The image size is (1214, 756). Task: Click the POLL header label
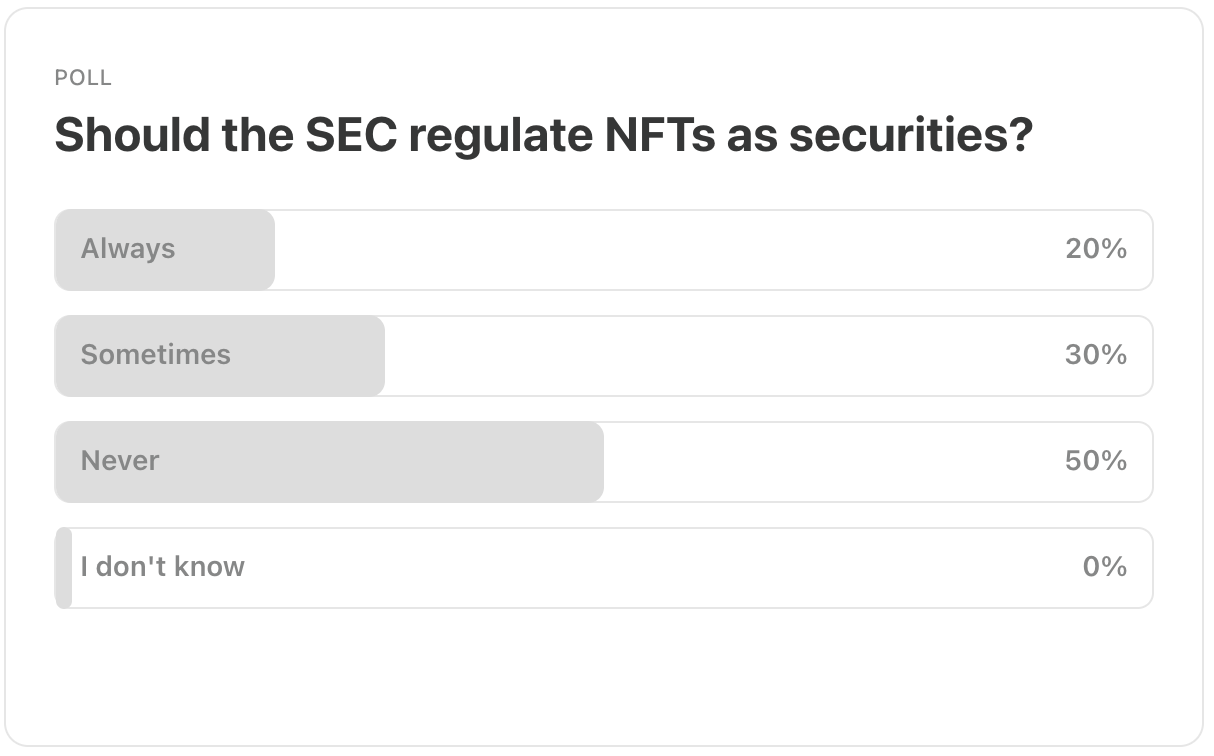coord(83,78)
